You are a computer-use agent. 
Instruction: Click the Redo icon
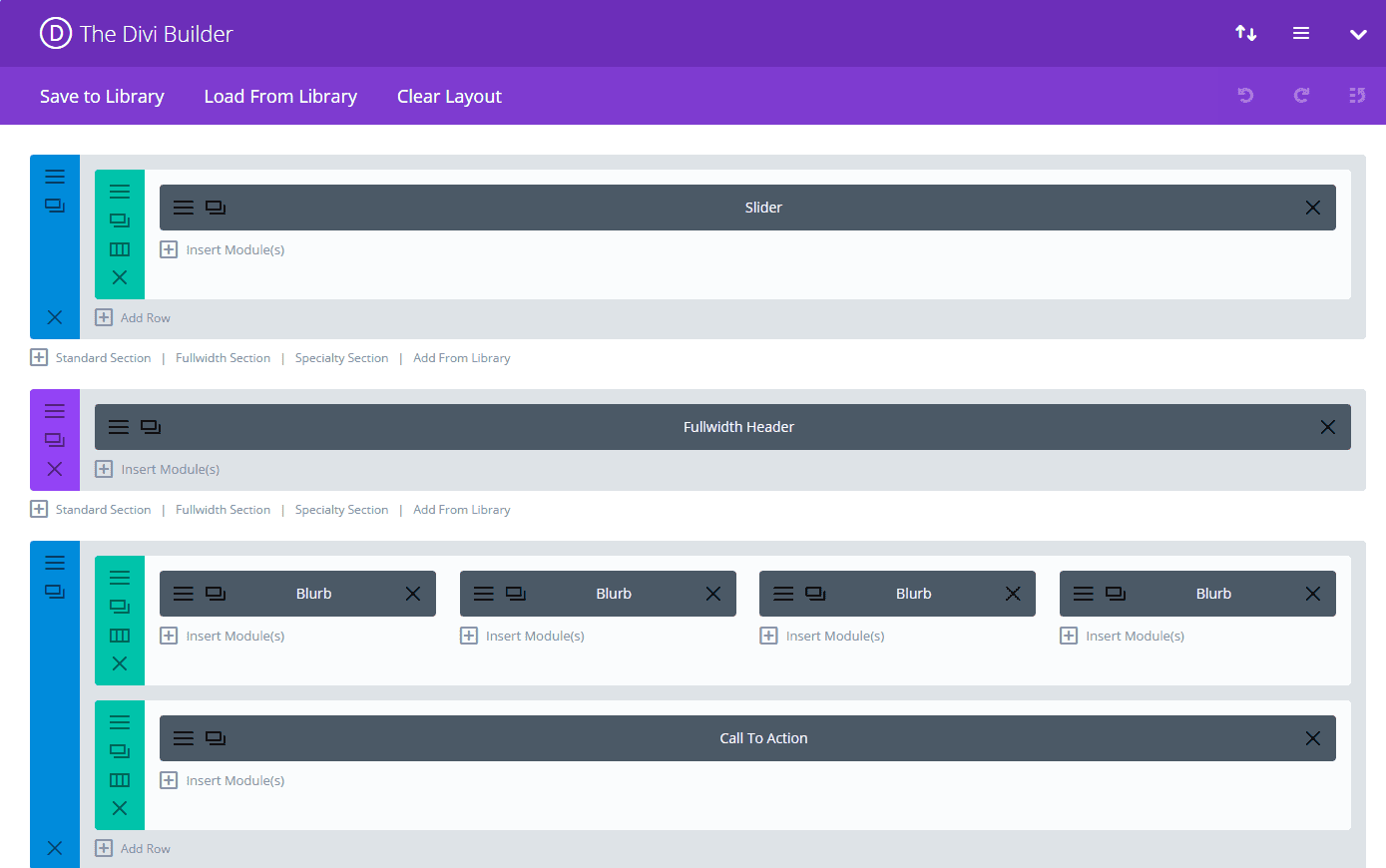point(1300,95)
